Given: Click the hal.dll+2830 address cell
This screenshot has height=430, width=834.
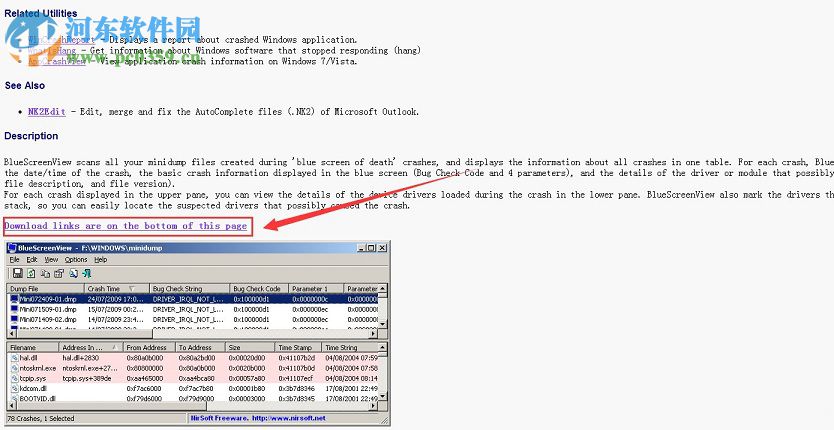Looking at the screenshot, I should tap(81, 358).
